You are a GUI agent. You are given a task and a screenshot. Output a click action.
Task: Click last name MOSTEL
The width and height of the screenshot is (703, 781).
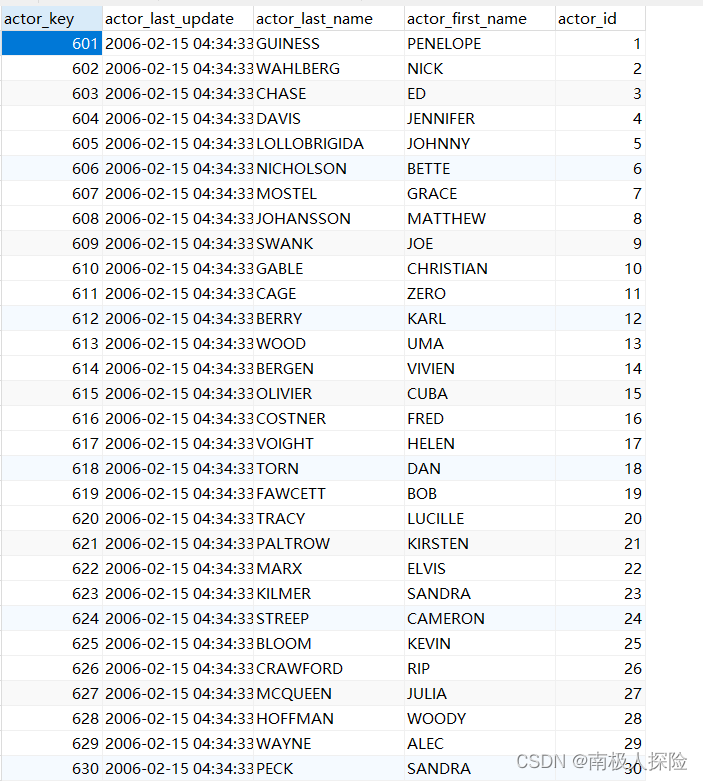tap(286, 193)
